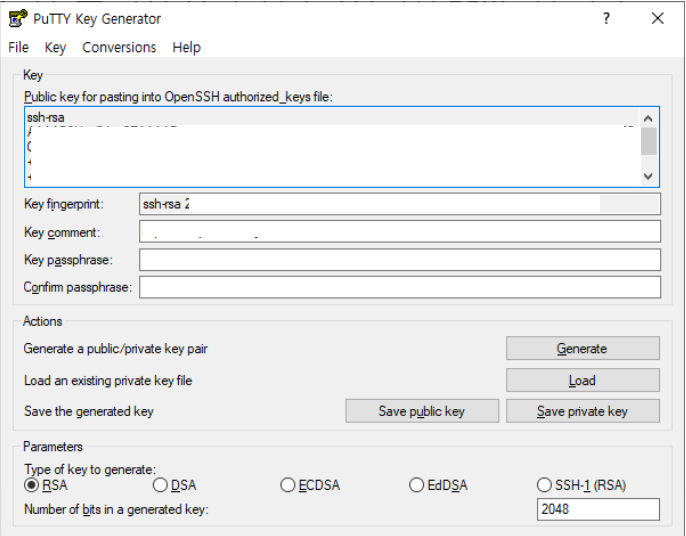Screen dimensions: 686x536
Task: Click the PuTTY Key Generator title bar icon
Action: (18, 19)
